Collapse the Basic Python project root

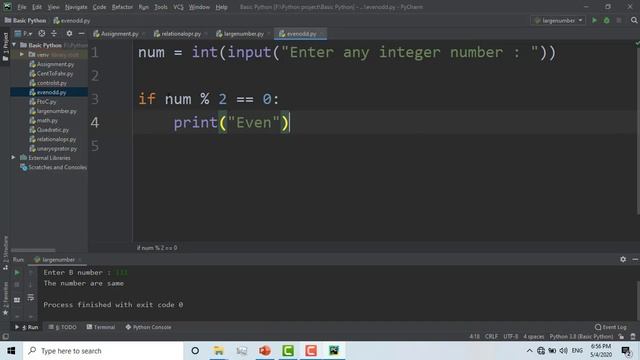(x=14, y=45)
